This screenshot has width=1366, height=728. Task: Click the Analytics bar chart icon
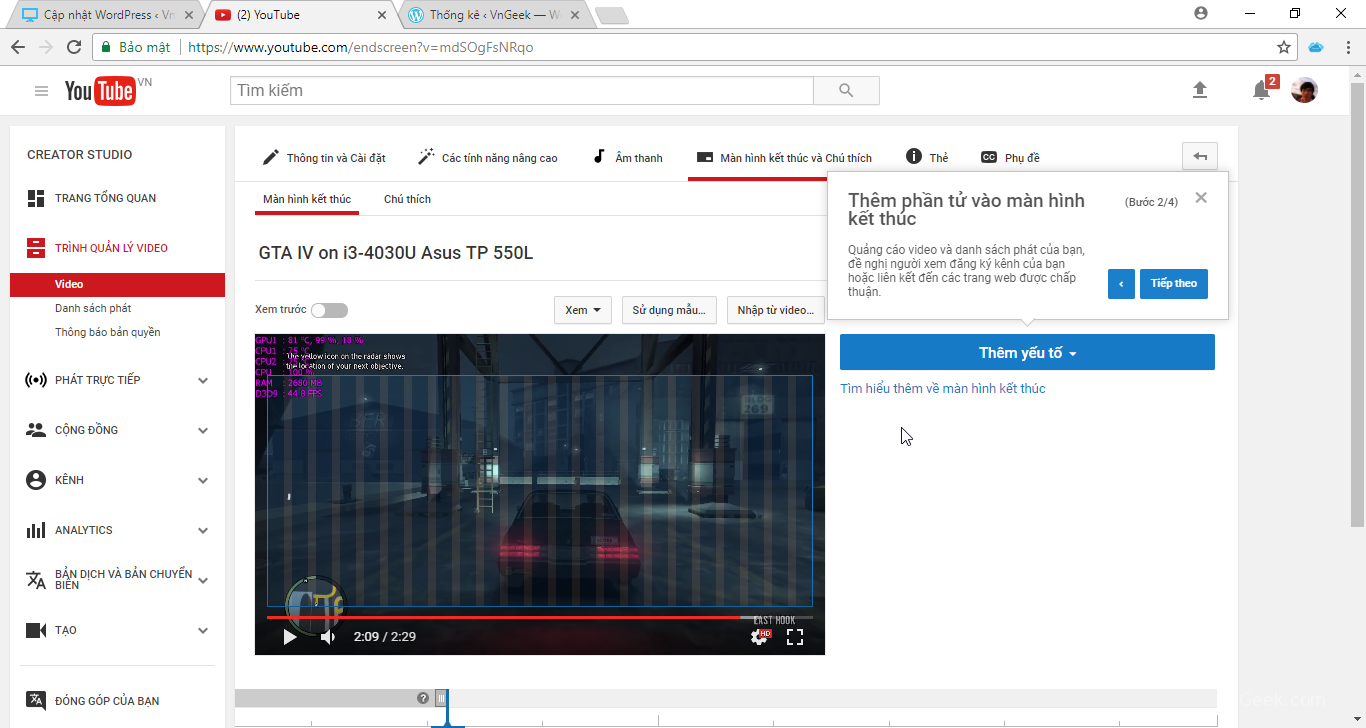pos(36,530)
